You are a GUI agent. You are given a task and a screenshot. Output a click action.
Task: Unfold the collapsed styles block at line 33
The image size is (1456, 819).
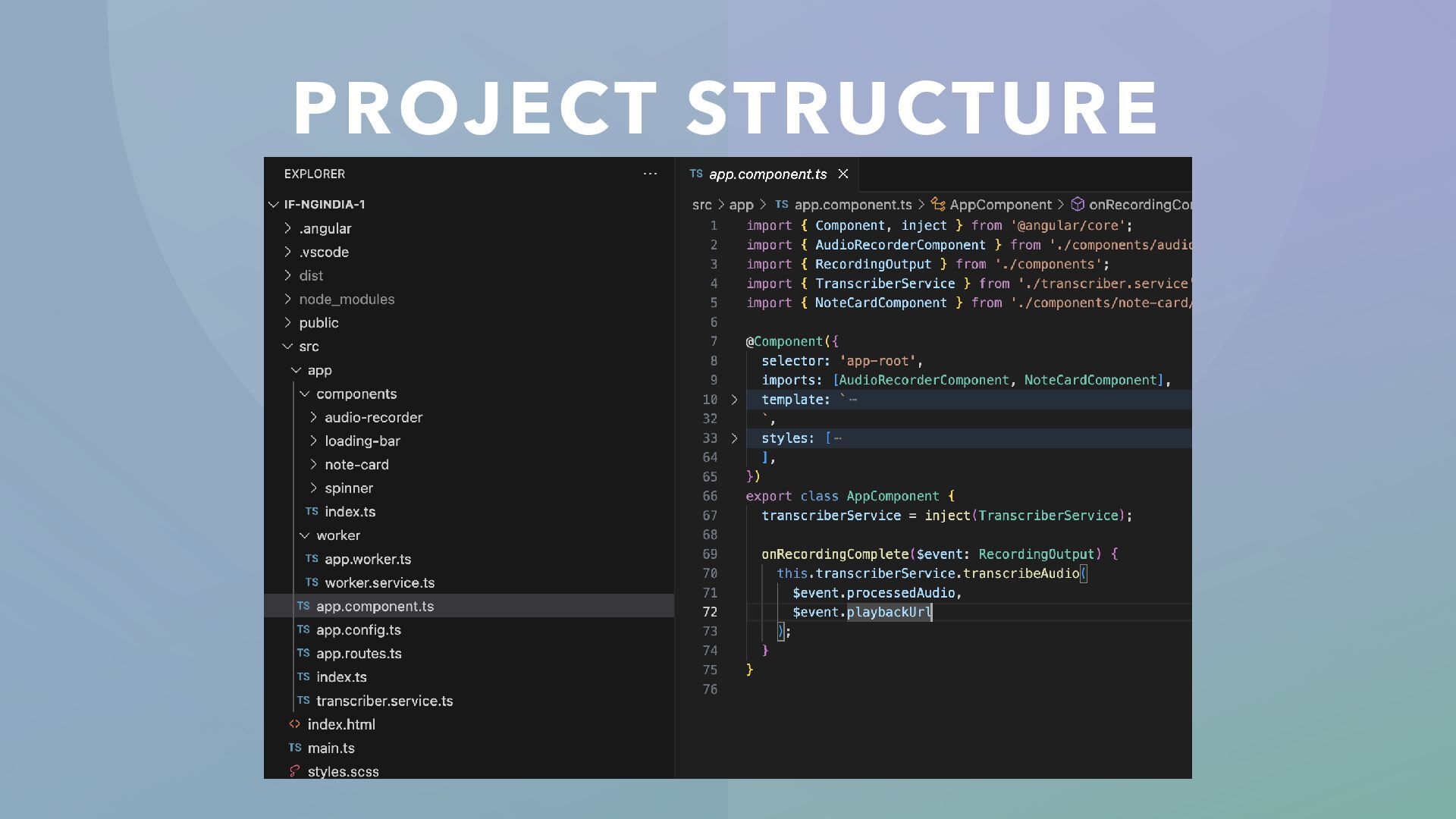tap(734, 438)
